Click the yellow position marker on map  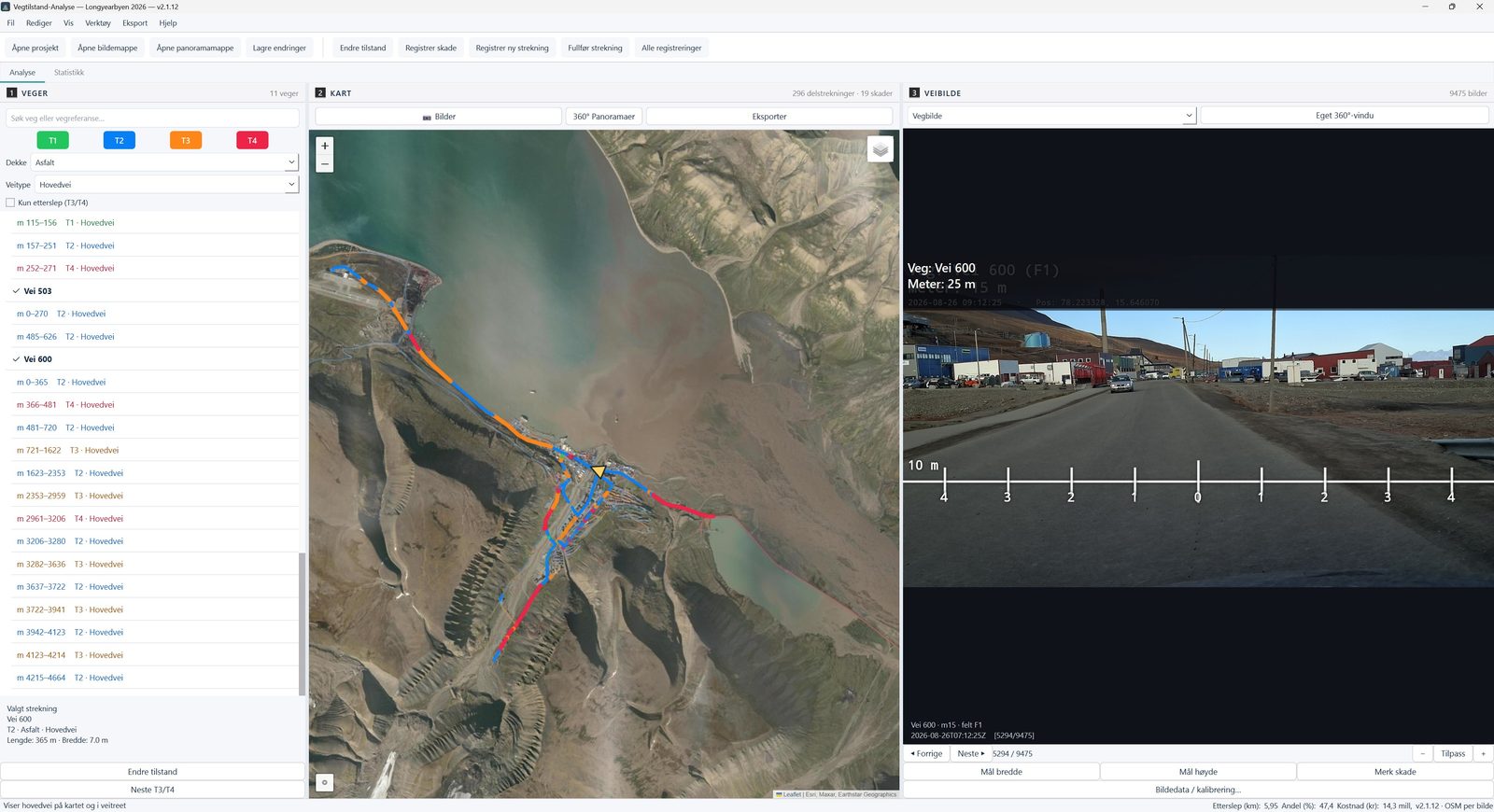tap(599, 471)
